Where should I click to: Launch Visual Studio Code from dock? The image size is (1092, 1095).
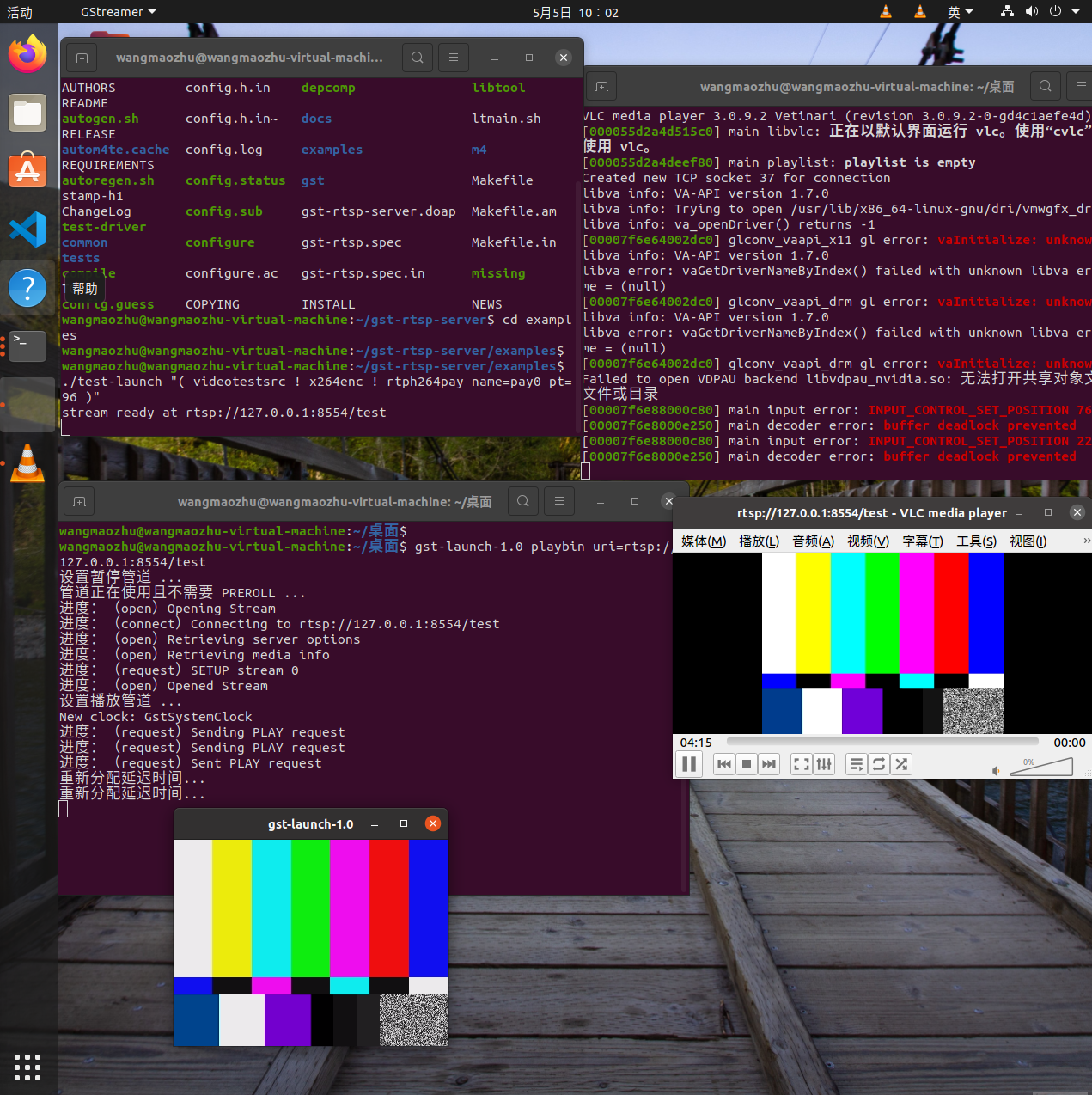[x=27, y=229]
